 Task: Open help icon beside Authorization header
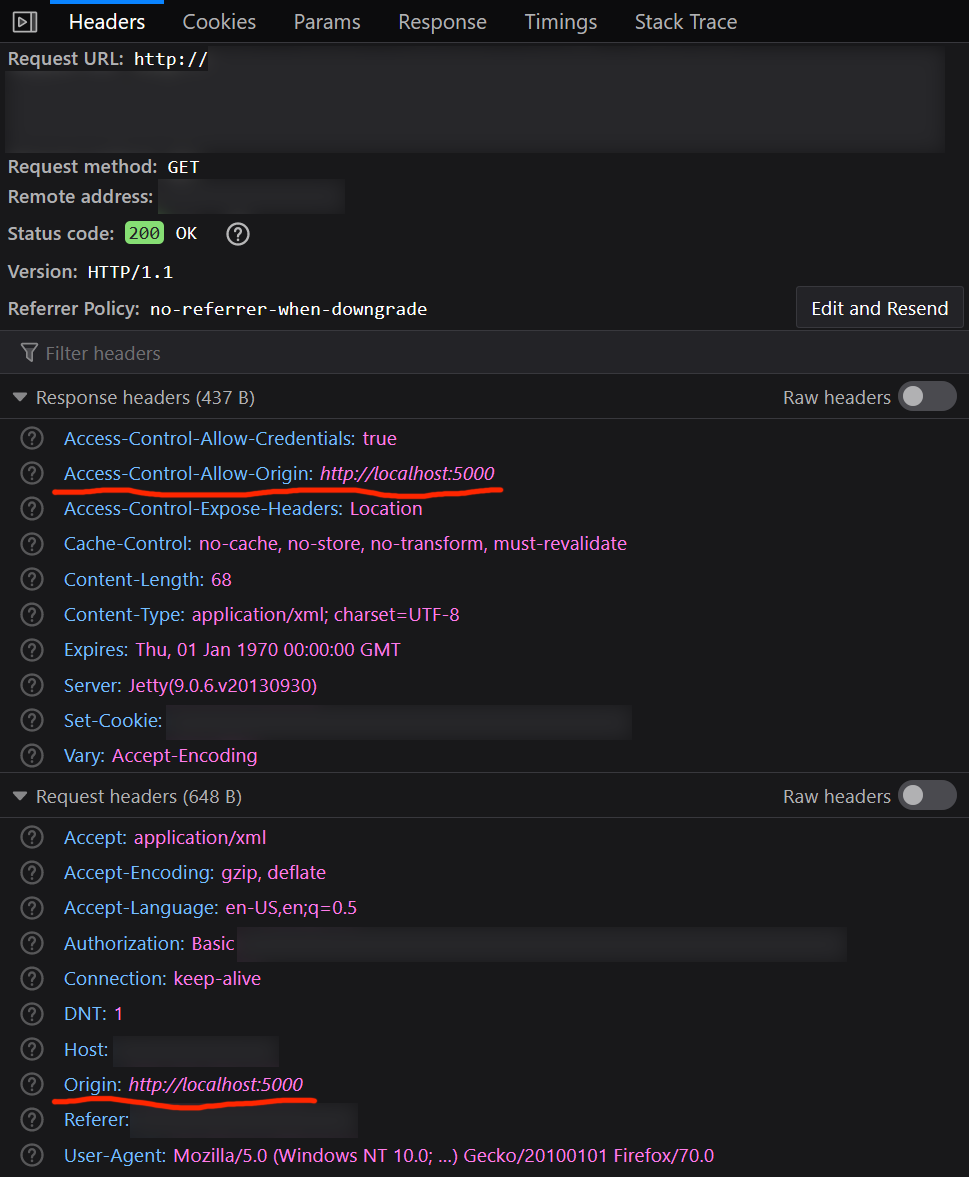click(32, 944)
